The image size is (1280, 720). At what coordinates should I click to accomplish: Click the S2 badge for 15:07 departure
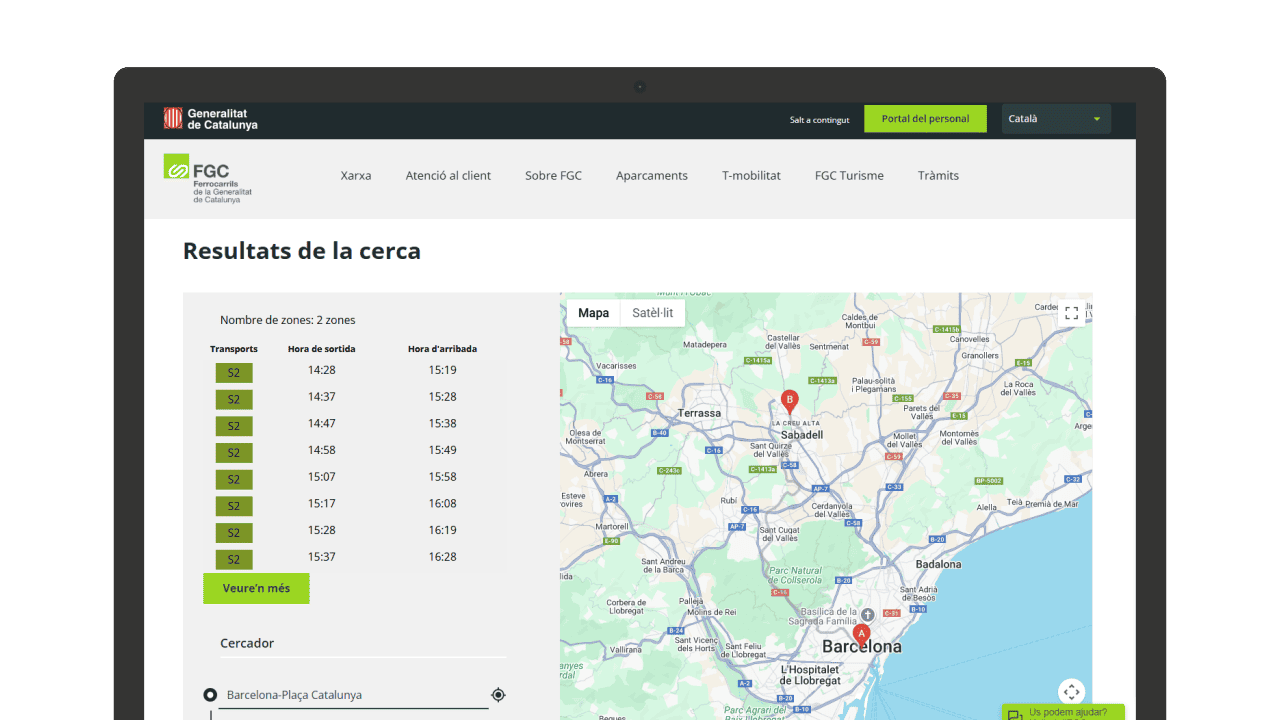pos(234,480)
